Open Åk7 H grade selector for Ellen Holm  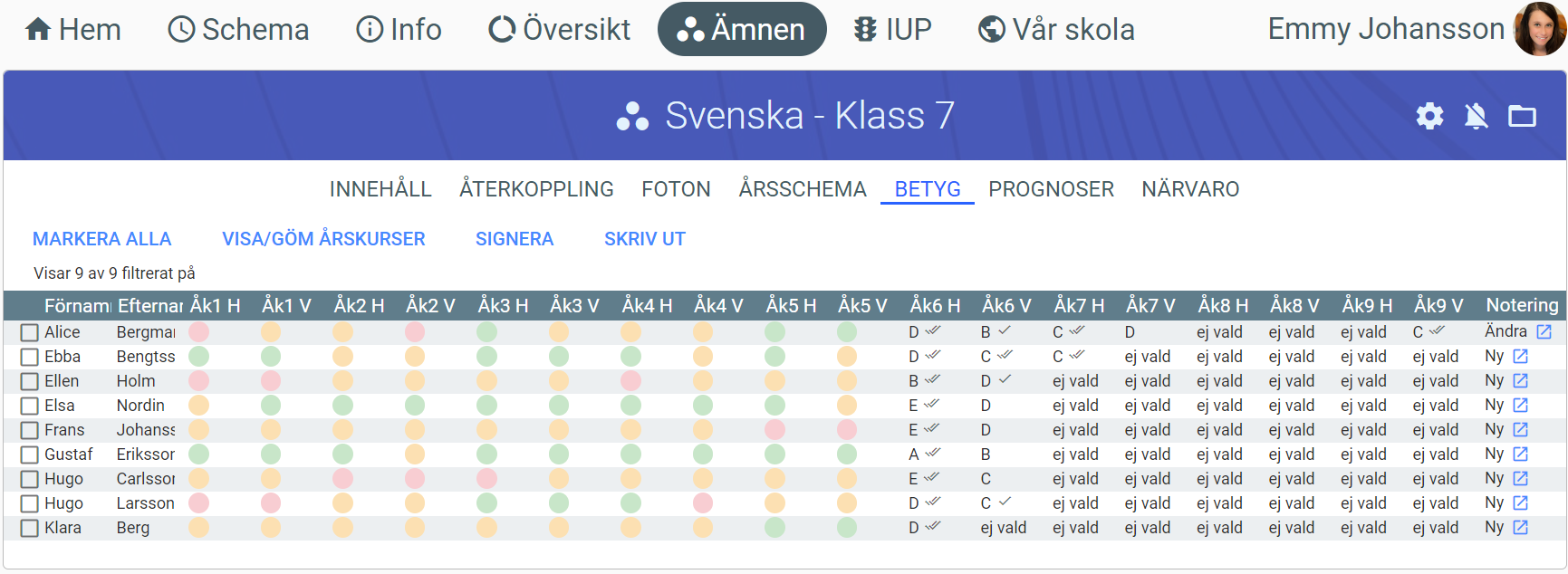coord(1075,381)
